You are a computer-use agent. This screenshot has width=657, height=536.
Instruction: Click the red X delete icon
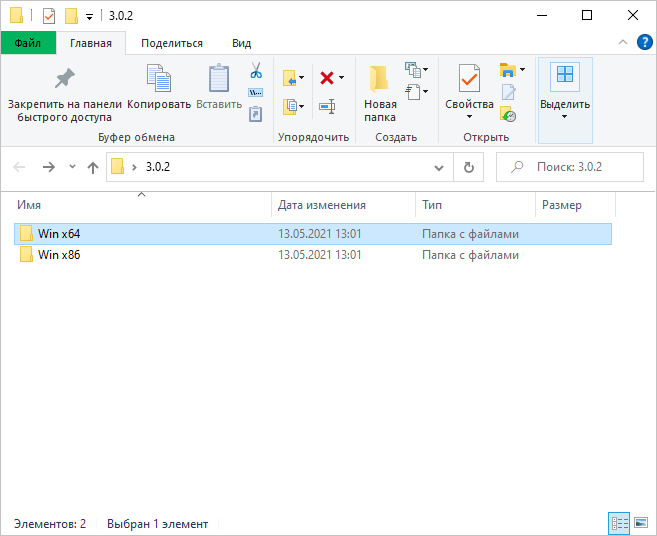point(327,78)
